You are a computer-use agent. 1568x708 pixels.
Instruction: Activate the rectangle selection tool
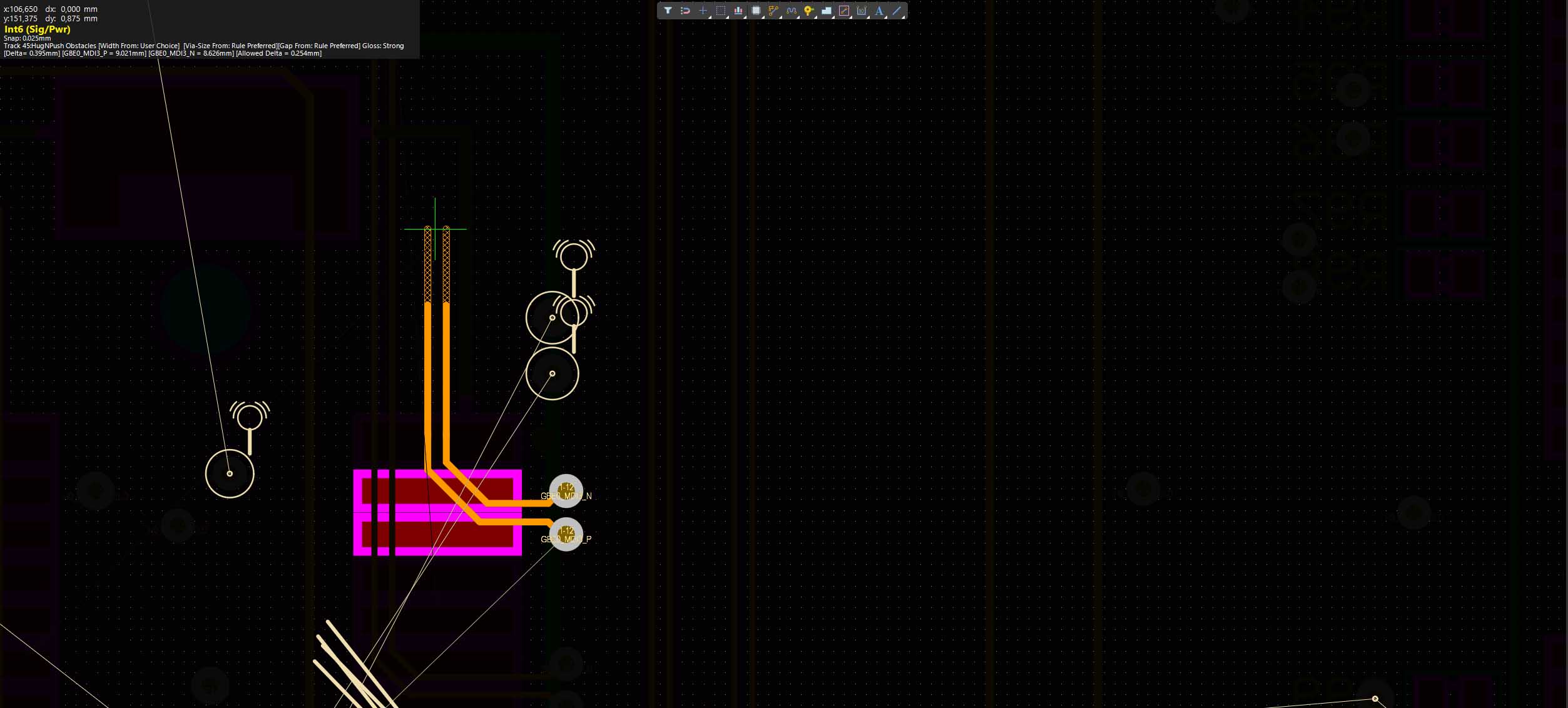pyautogui.click(x=720, y=11)
